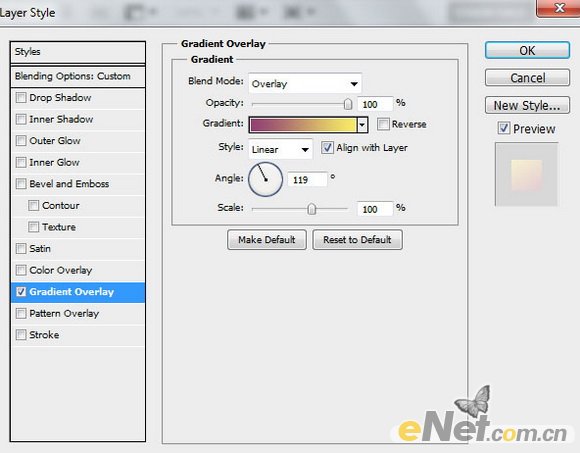Viewport: 580px width, 453px height.
Task: Open the gradient picker arrow
Action: pos(362,125)
